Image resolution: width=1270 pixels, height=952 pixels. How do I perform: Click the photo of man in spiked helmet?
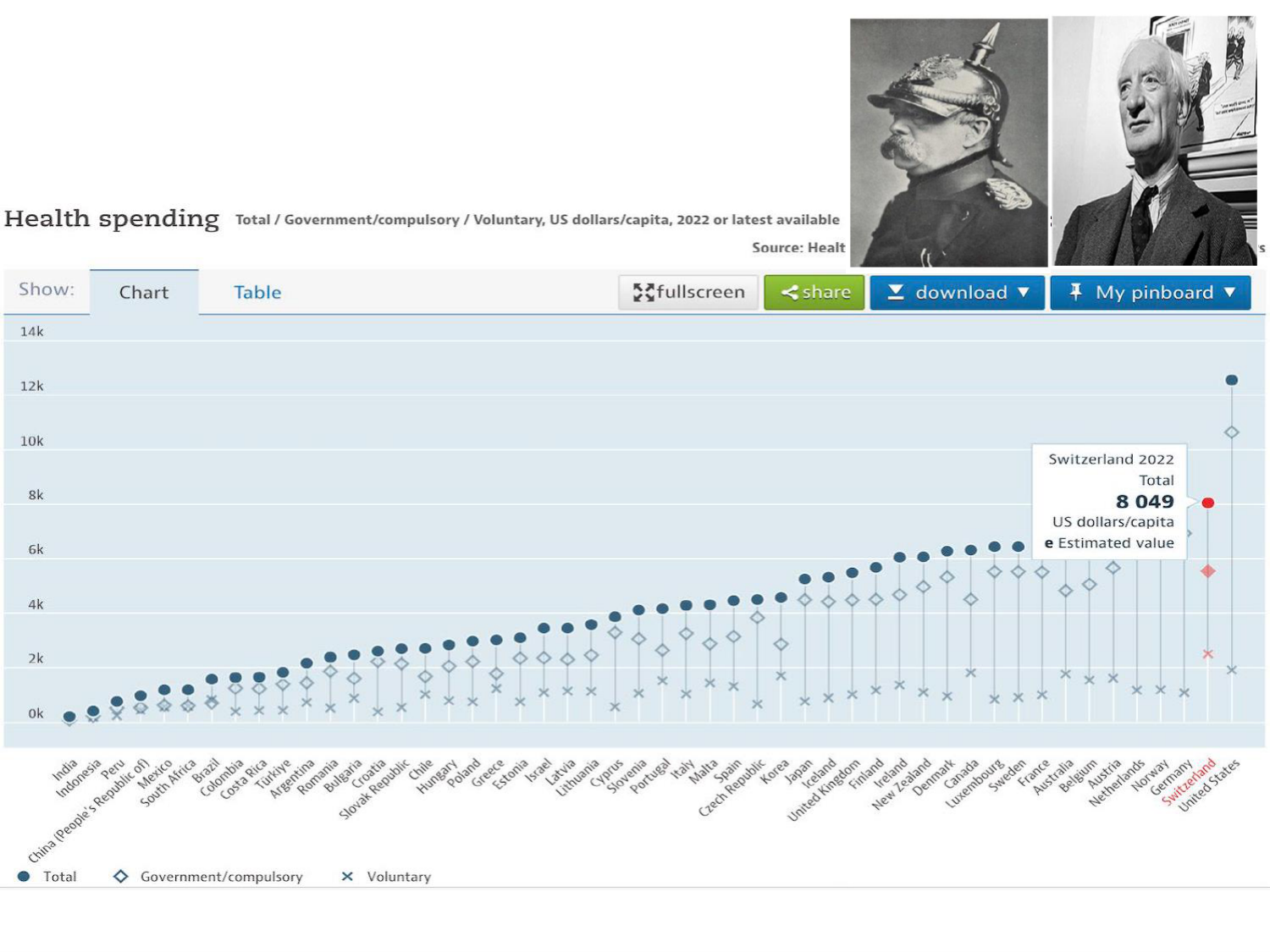tap(948, 142)
